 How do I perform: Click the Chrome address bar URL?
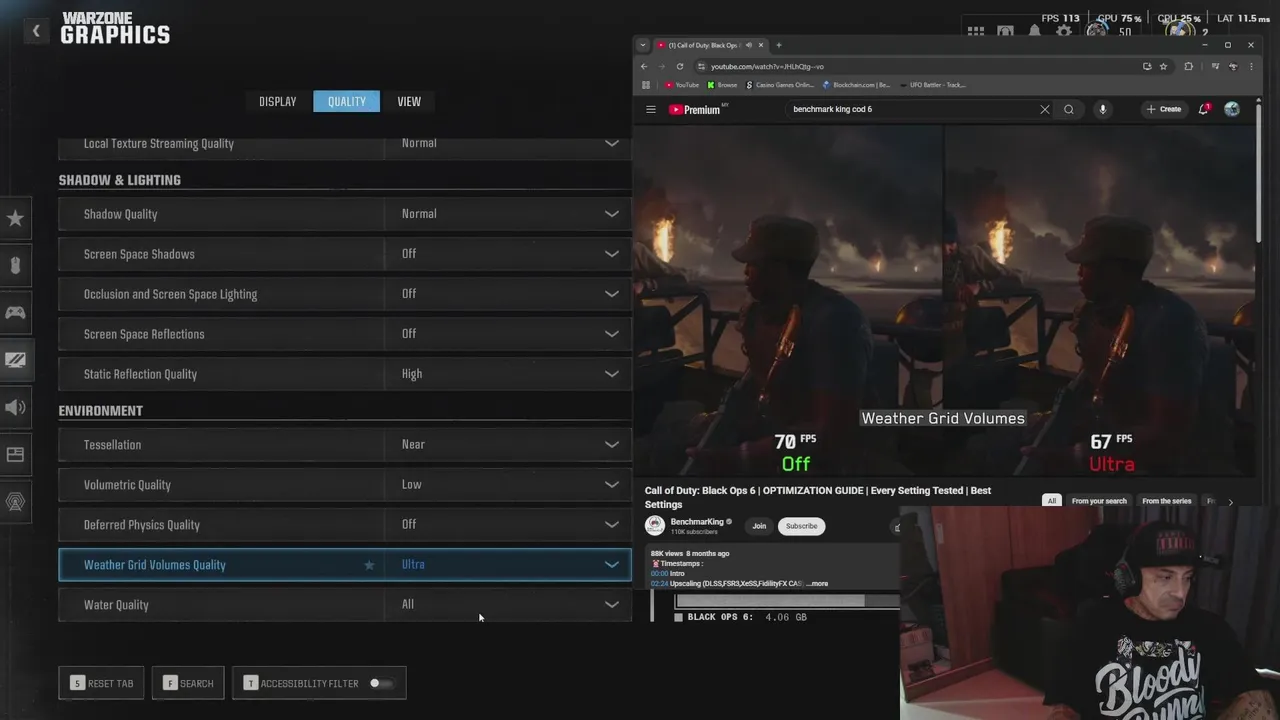[x=767, y=66]
